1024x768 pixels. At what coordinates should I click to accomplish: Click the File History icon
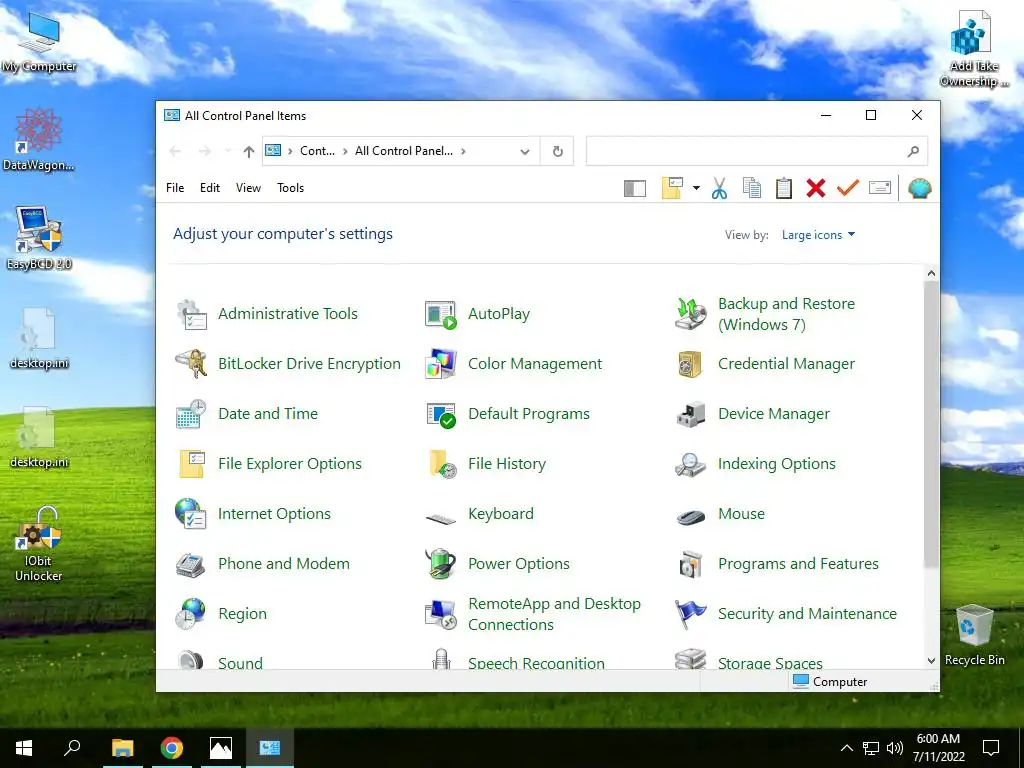point(442,464)
